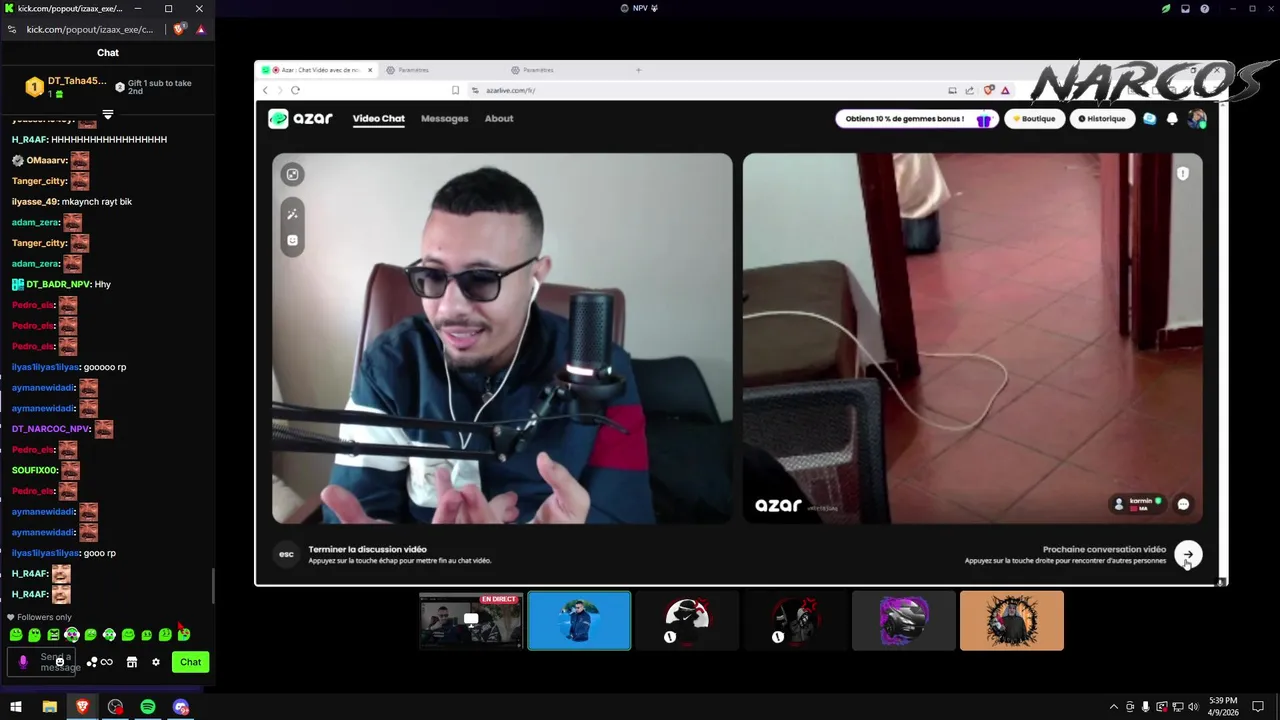Open Discord from taskbar
This screenshot has width=1280, height=720.
click(x=181, y=707)
